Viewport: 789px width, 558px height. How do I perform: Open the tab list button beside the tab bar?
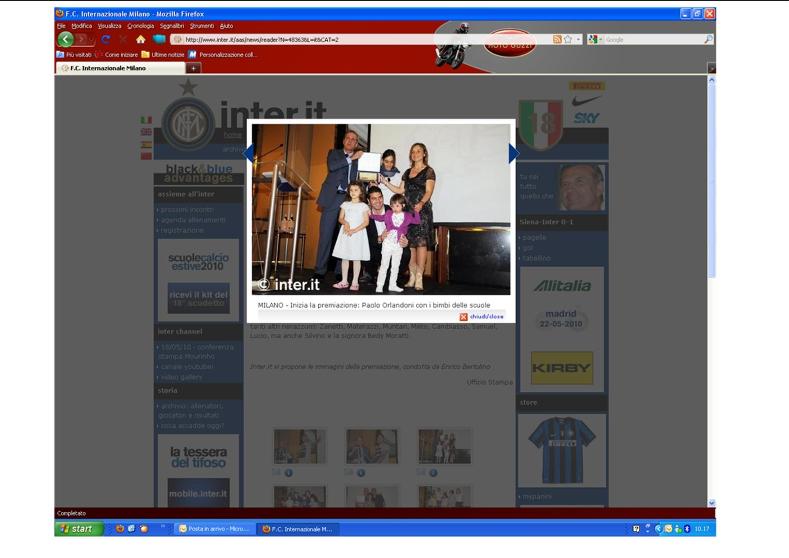coord(711,68)
